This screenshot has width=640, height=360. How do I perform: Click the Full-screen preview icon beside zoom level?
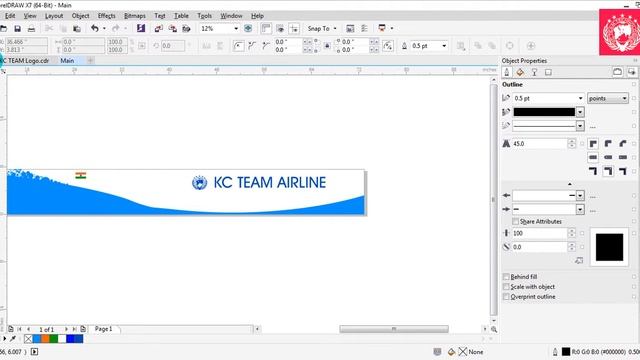tap(248, 28)
